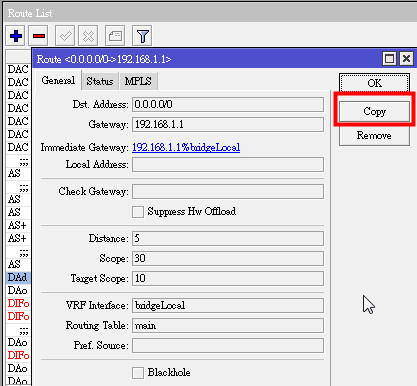Select the Scope field showing 30
Image resolution: width=417 pixels, height=386 pixels.
(228, 259)
